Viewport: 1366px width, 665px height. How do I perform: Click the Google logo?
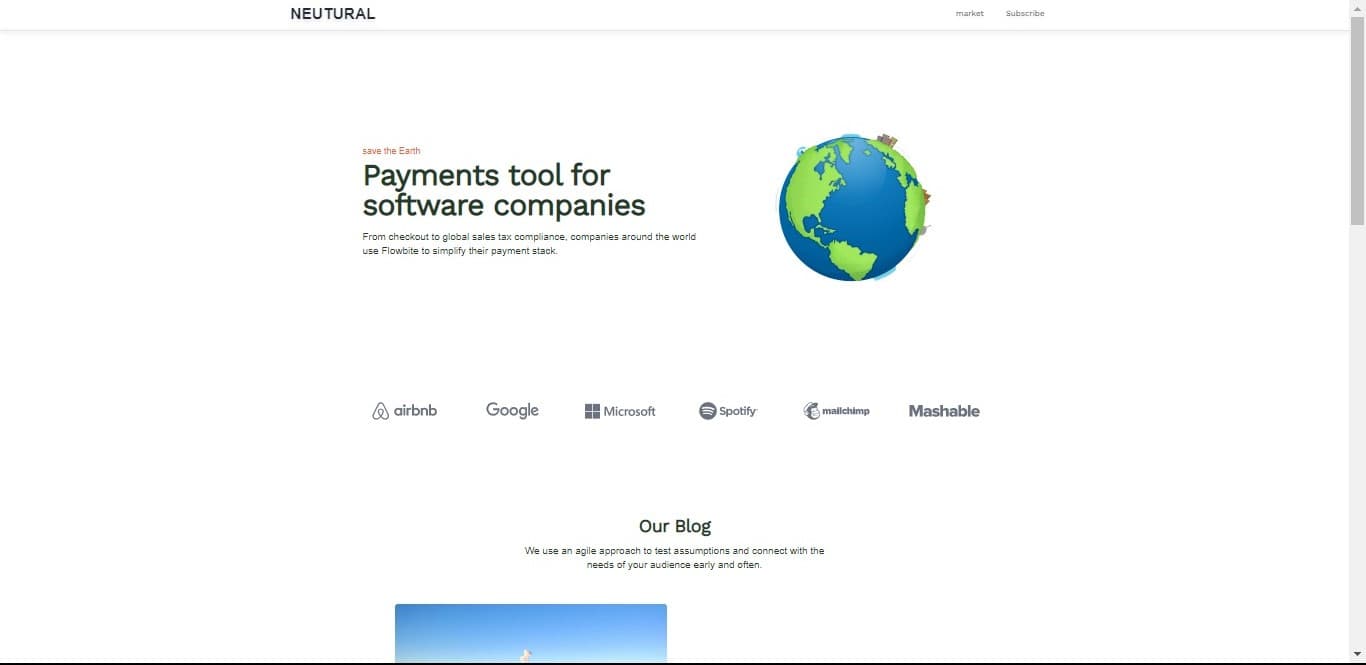(x=512, y=411)
